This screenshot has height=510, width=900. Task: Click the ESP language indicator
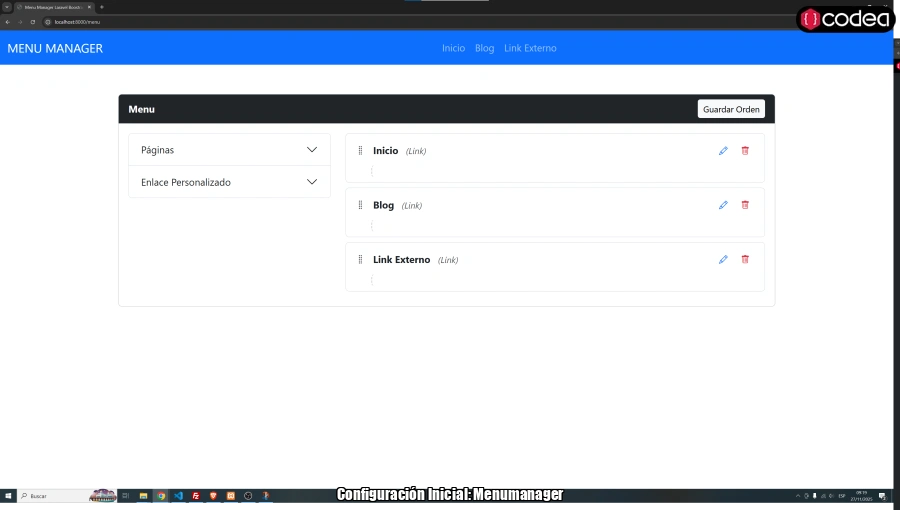point(842,496)
